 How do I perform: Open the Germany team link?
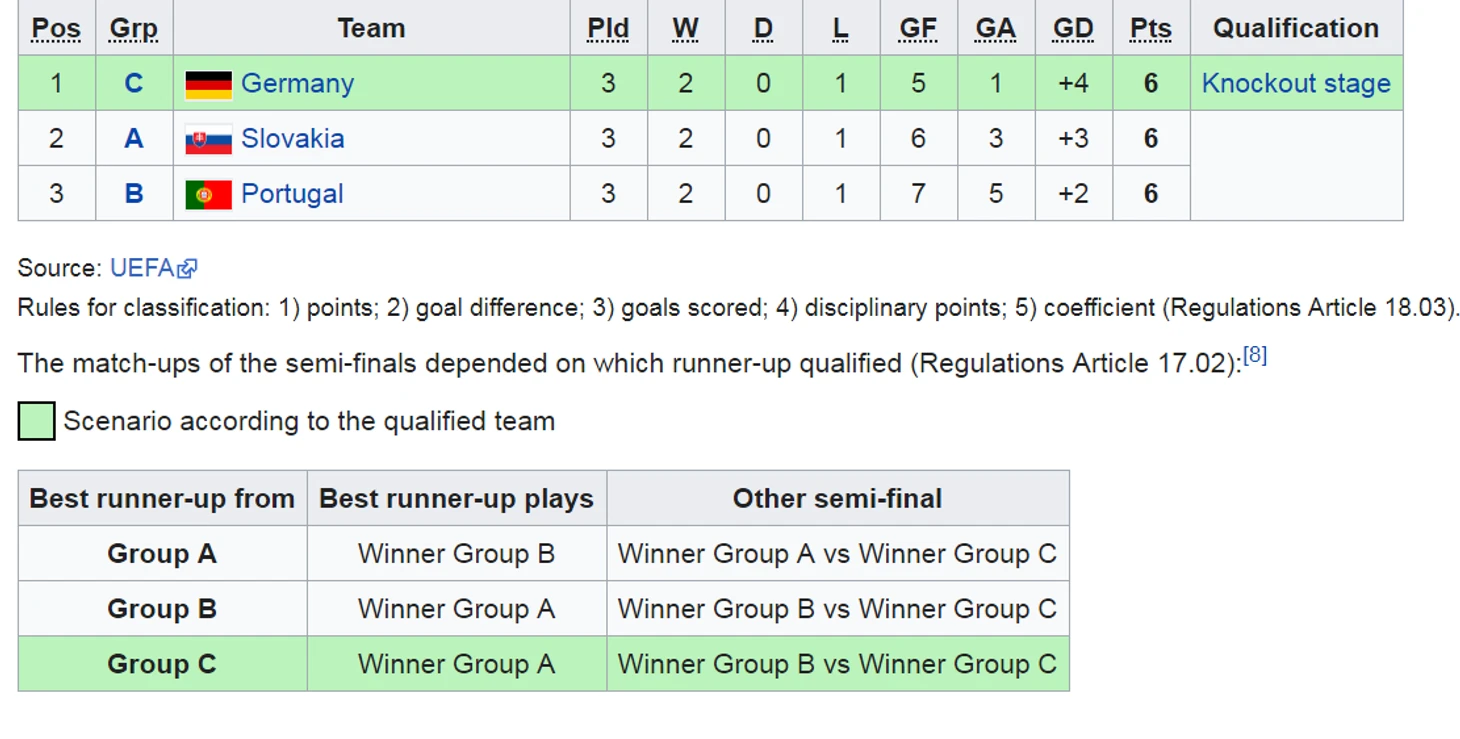pyautogui.click(x=297, y=83)
